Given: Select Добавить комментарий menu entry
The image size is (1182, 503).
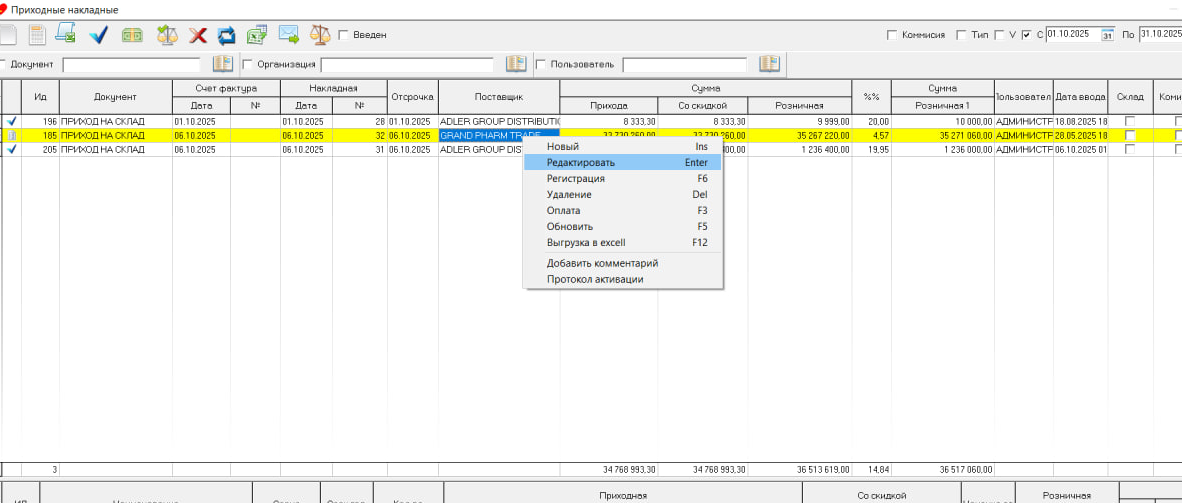Looking at the screenshot, I should (623, 263).
